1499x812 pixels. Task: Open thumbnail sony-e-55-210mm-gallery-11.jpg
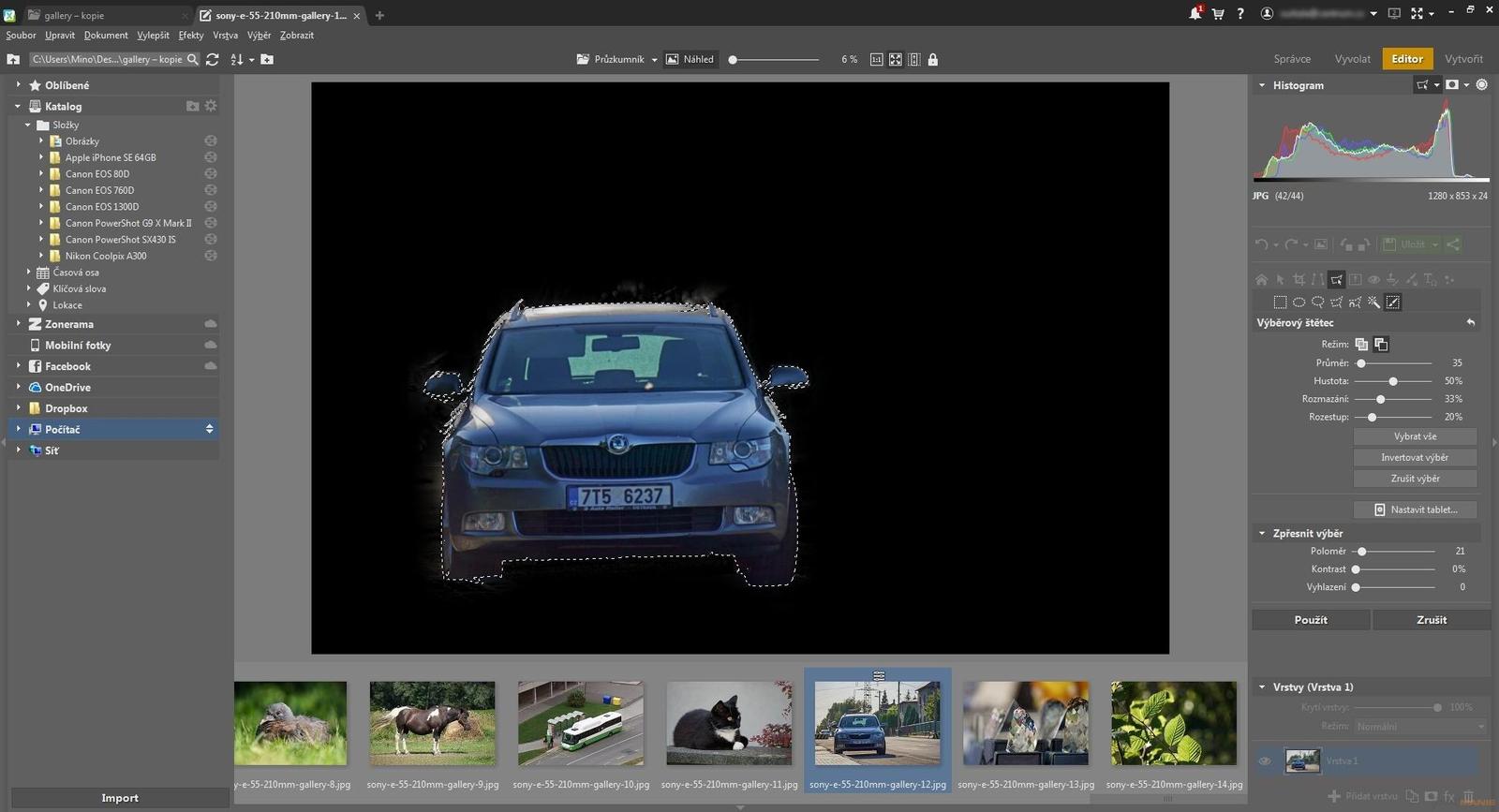(729, 723)
